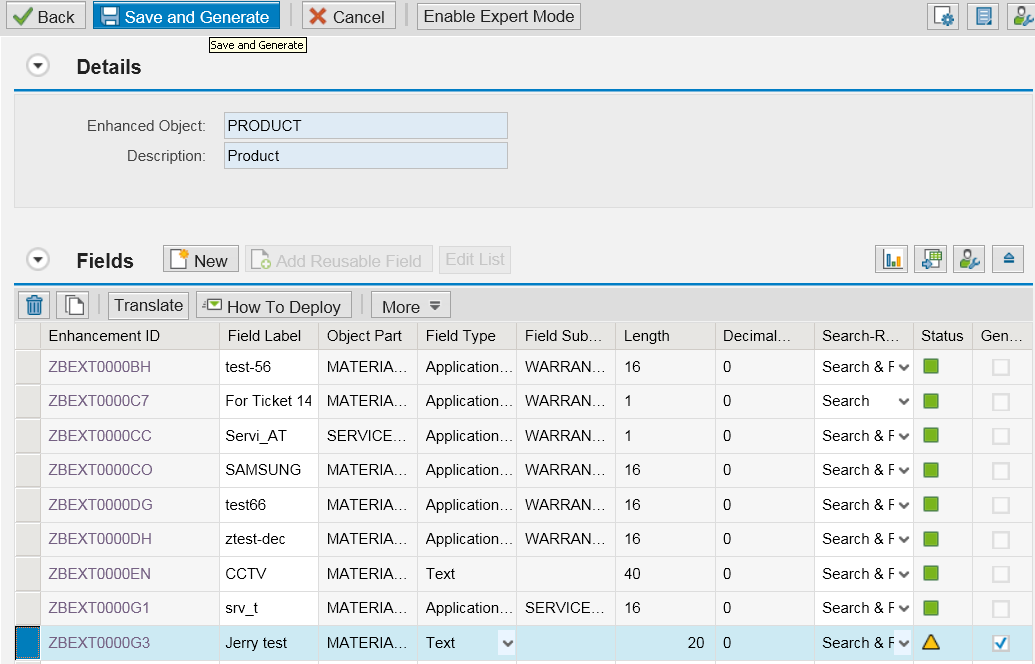Click Status column header
Screen dimensions: 1035x664
pos(943,336)
